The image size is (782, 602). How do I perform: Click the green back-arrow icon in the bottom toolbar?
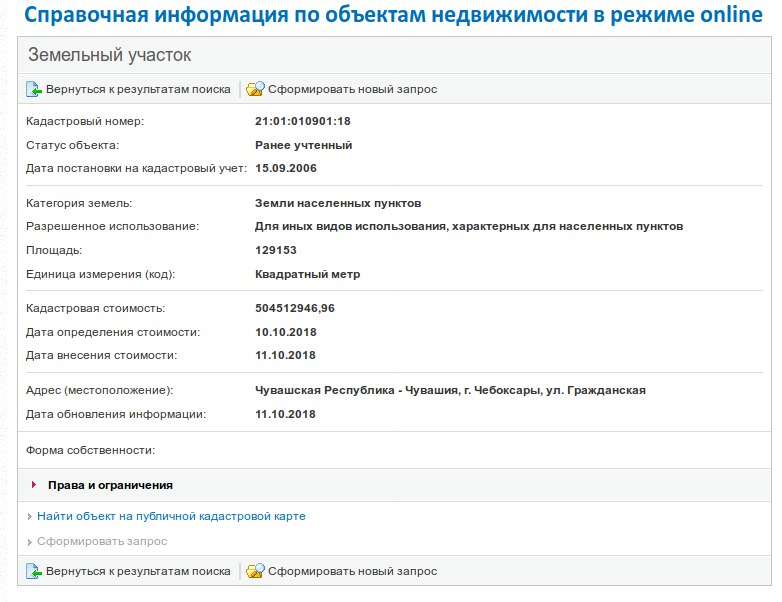tap(34, 571)
